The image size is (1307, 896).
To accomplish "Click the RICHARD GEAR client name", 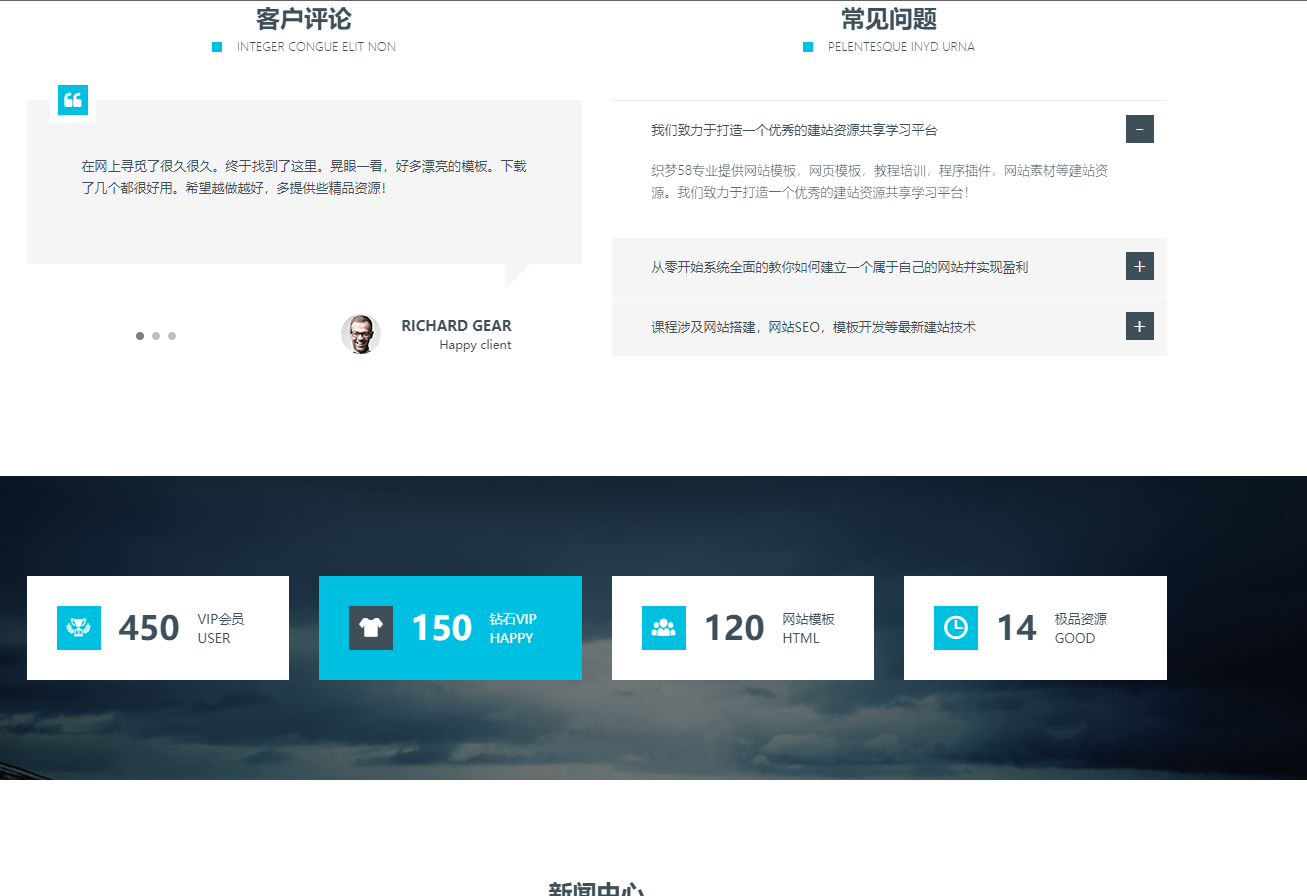I will [456, 326].
